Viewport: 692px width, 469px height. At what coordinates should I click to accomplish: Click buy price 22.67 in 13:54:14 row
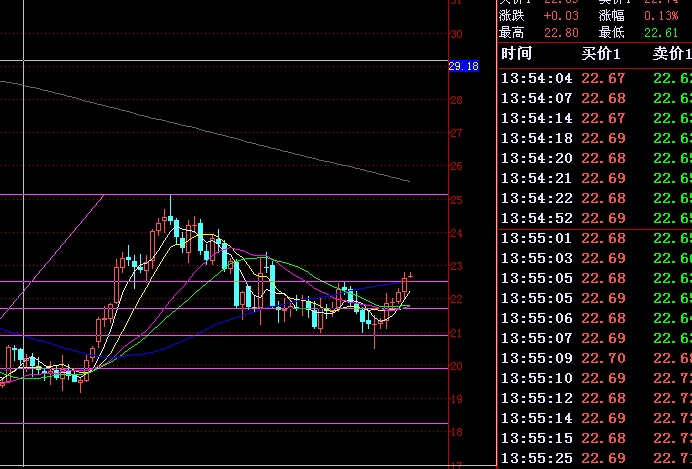(x=603, y=118)
